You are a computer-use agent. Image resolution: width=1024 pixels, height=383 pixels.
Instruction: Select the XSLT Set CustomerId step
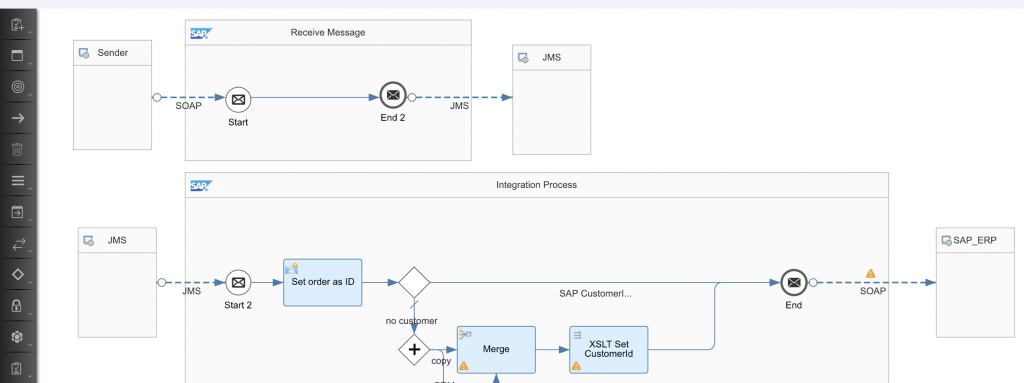(609, 350)
